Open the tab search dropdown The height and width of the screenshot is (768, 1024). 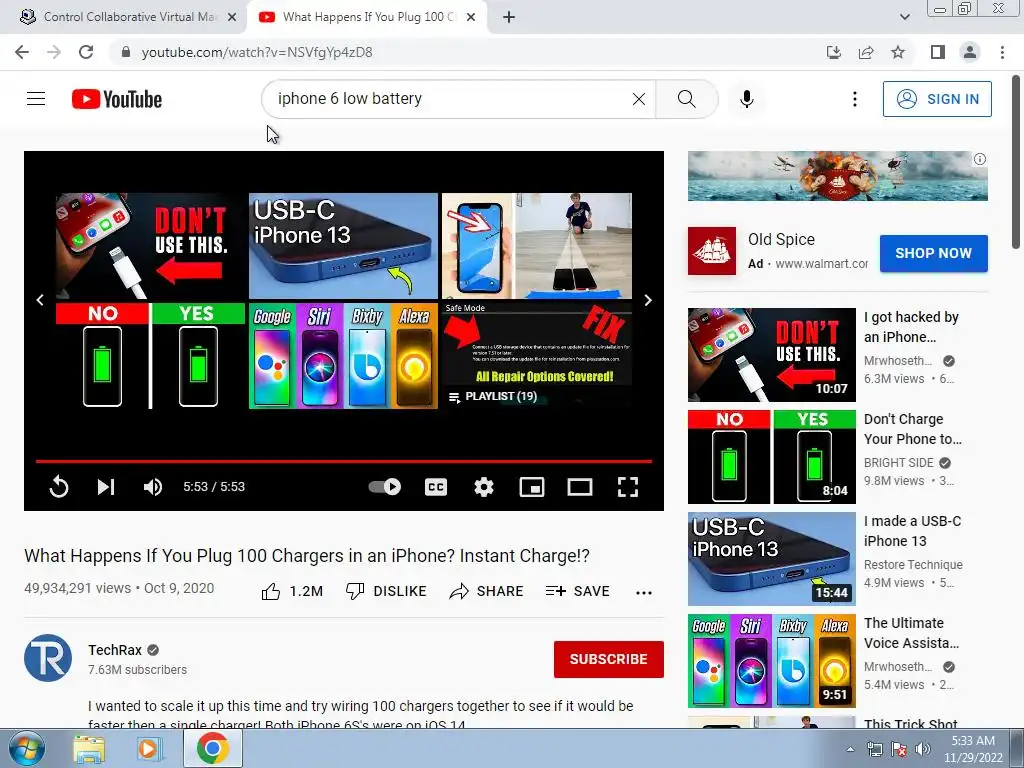click(904, 17)
